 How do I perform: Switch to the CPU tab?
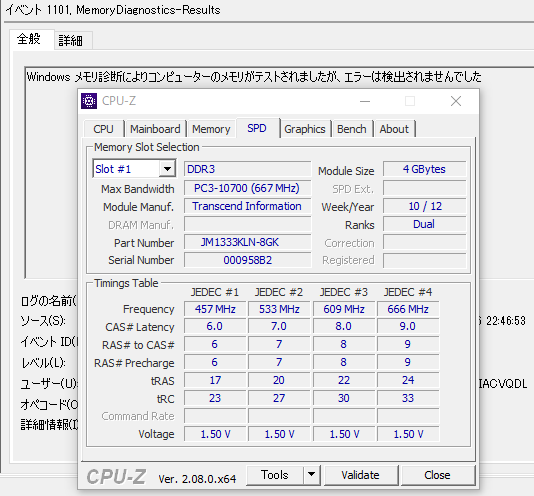coord(104,129)
